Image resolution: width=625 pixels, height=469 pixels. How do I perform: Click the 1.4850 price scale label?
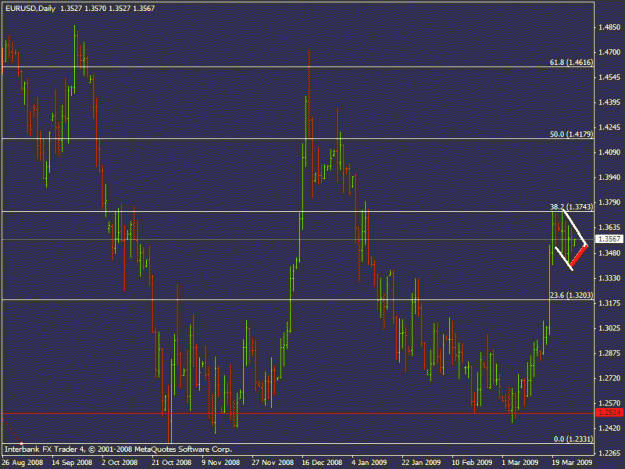pyautogui.click(x=609, y=27)
